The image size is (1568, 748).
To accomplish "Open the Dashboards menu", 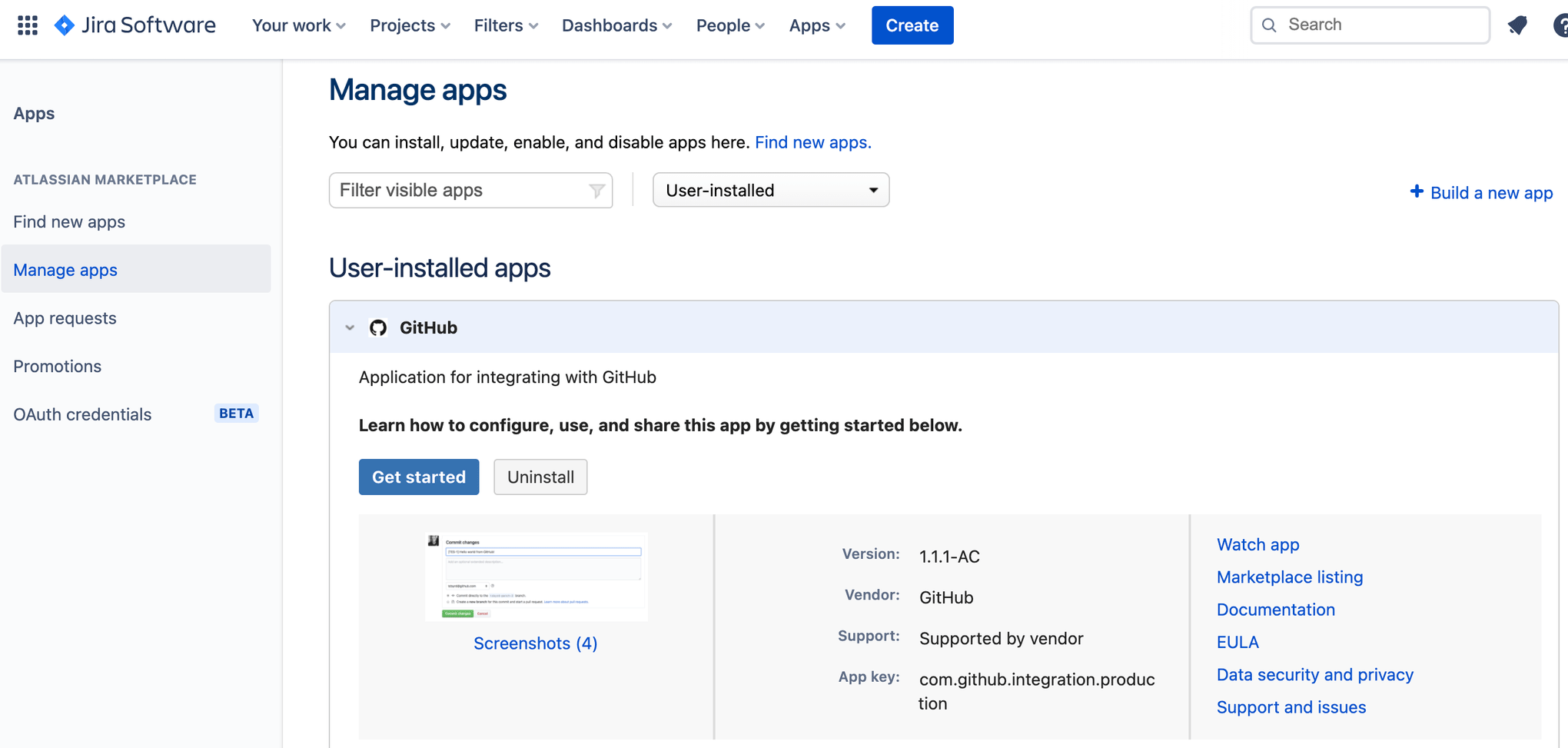I will 616,25.
